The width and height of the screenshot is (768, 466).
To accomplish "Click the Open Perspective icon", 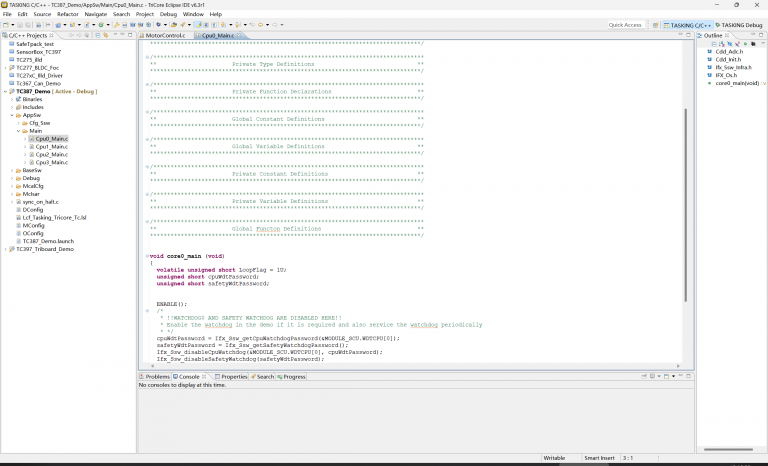I will click(x=655, y=25).
